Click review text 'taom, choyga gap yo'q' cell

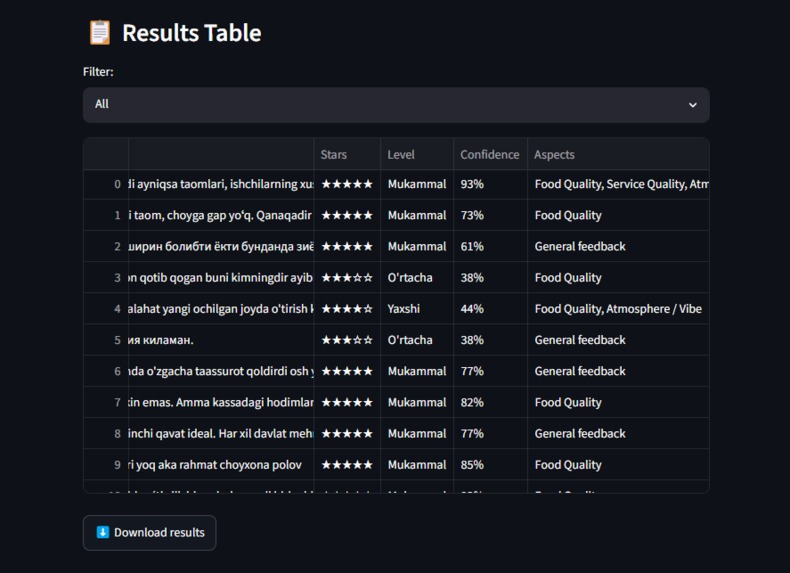pyautogui.click(x=221, y=216)
